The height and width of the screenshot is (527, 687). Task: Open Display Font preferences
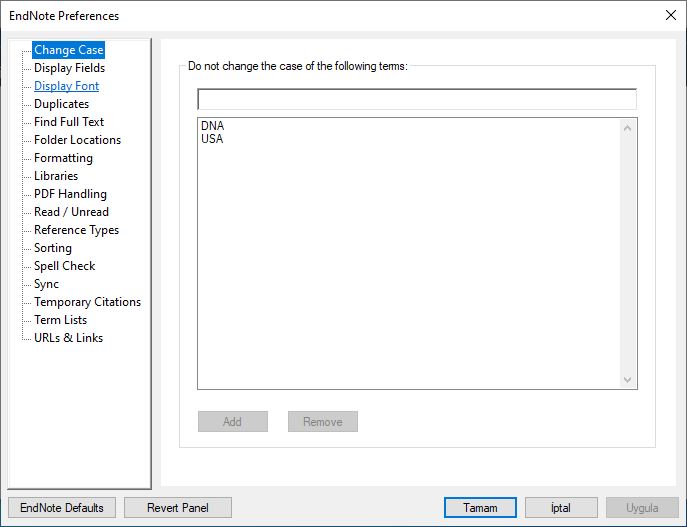[66, 86]
